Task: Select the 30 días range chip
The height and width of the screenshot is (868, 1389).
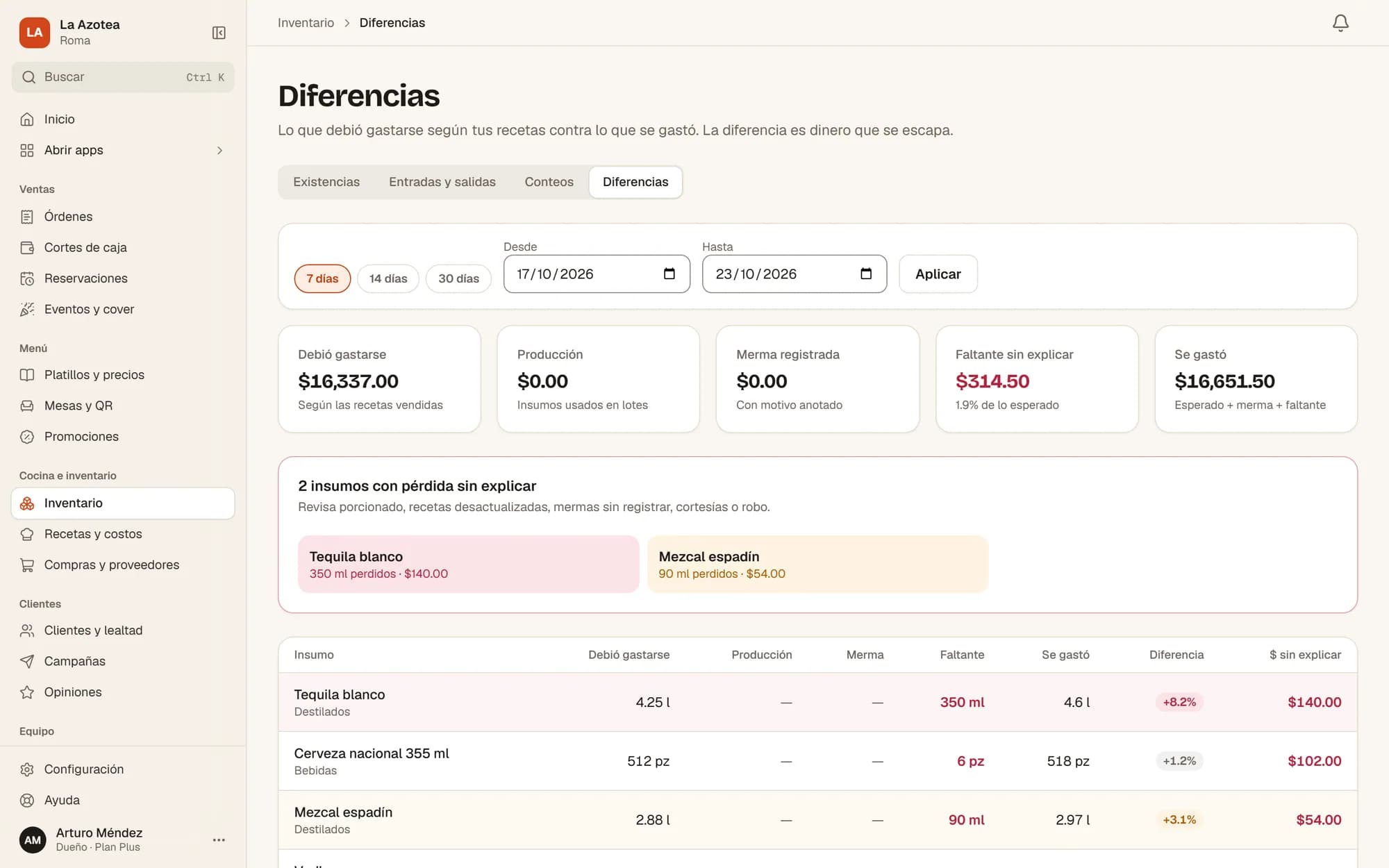Action: tap(458, 278)
